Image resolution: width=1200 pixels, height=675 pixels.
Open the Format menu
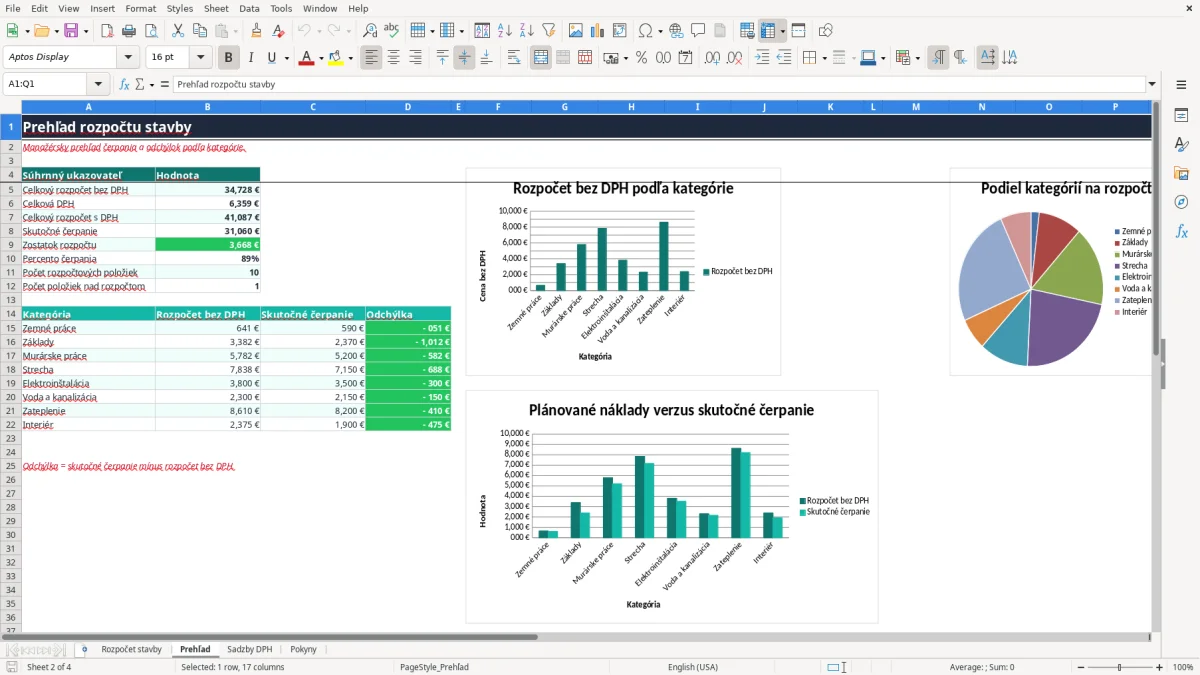pyautogui.click(x=140, y=8)
